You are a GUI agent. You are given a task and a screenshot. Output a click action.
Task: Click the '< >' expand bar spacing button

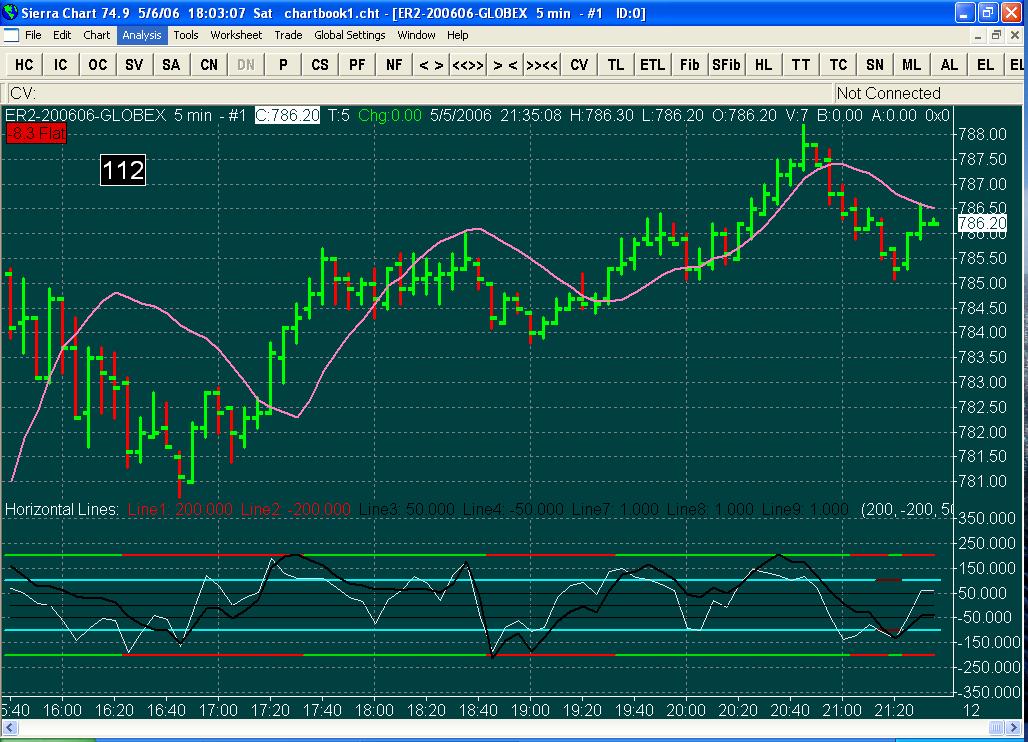coord(431,65)
